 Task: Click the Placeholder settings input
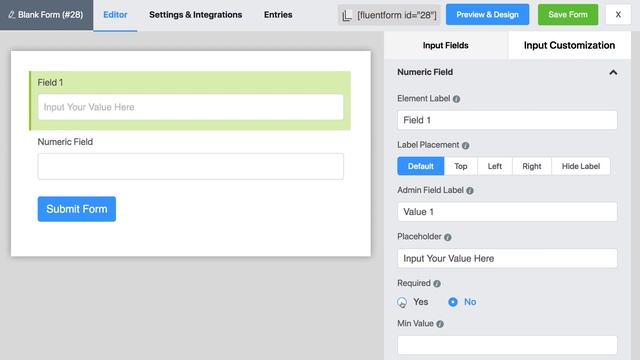pos(507,258)
